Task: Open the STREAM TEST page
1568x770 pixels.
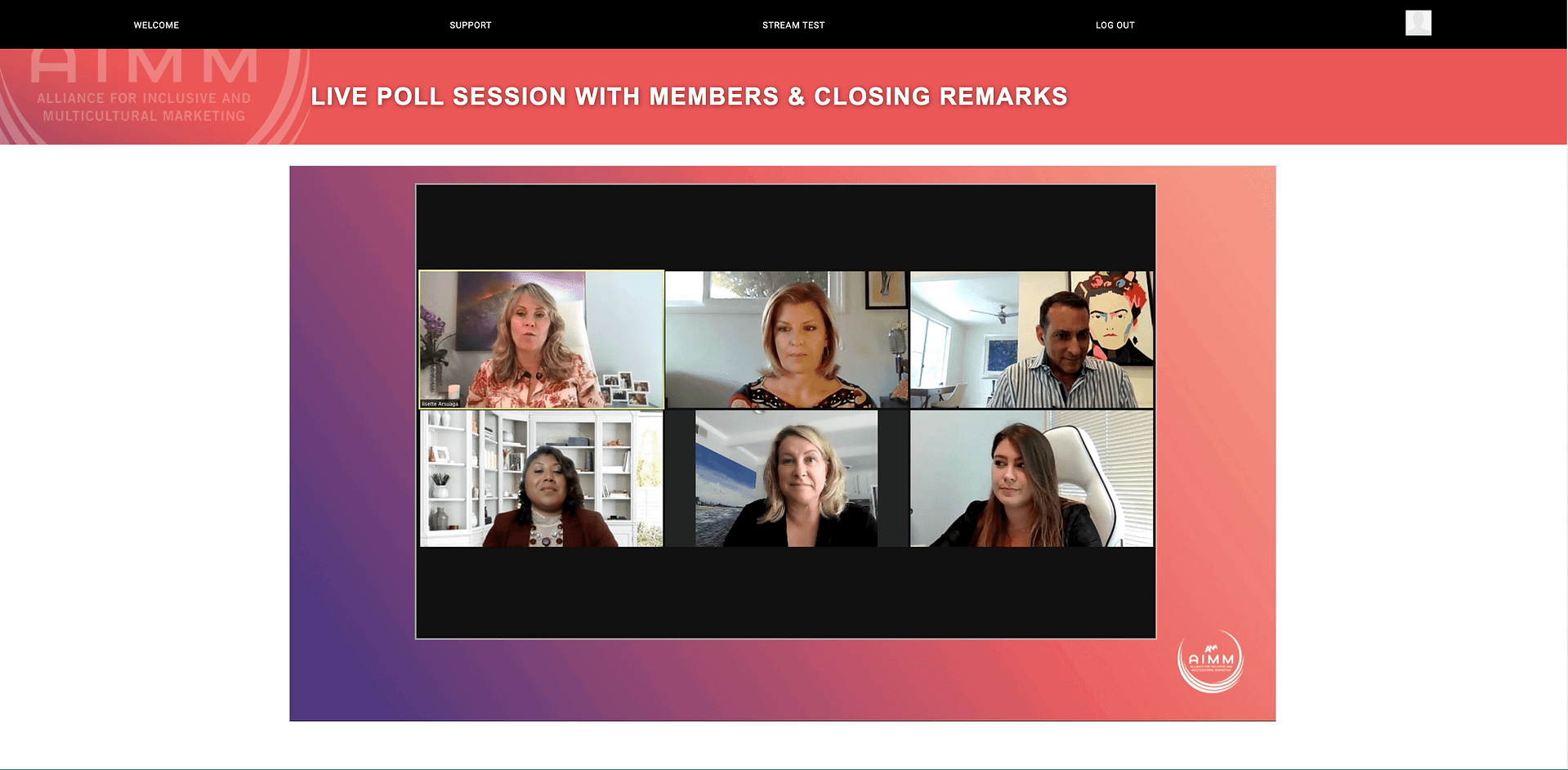Action: [x=793, y=25]
